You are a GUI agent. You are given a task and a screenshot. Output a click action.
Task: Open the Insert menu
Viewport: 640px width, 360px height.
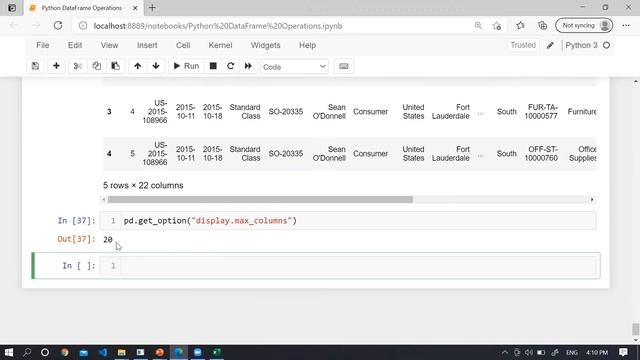(x=147, y=45)
